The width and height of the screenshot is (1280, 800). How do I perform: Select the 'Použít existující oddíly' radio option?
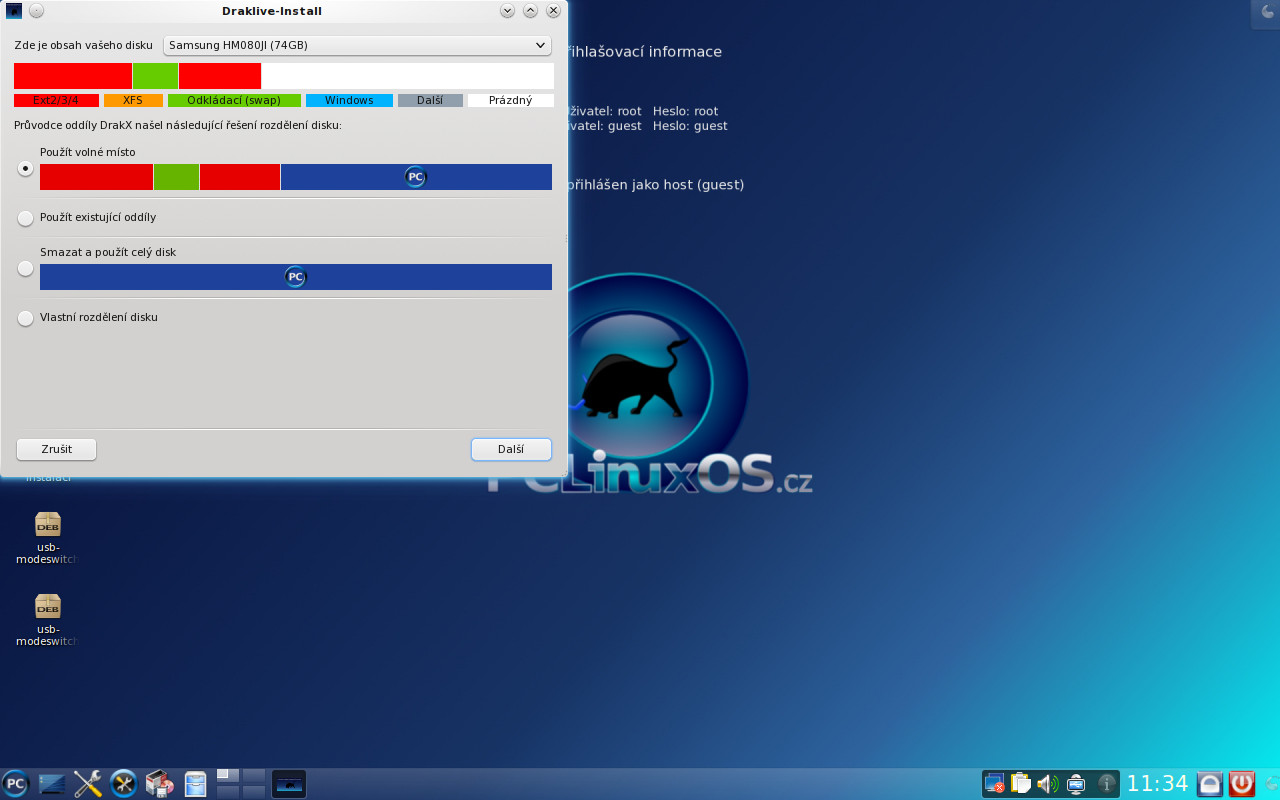point(26,218)
